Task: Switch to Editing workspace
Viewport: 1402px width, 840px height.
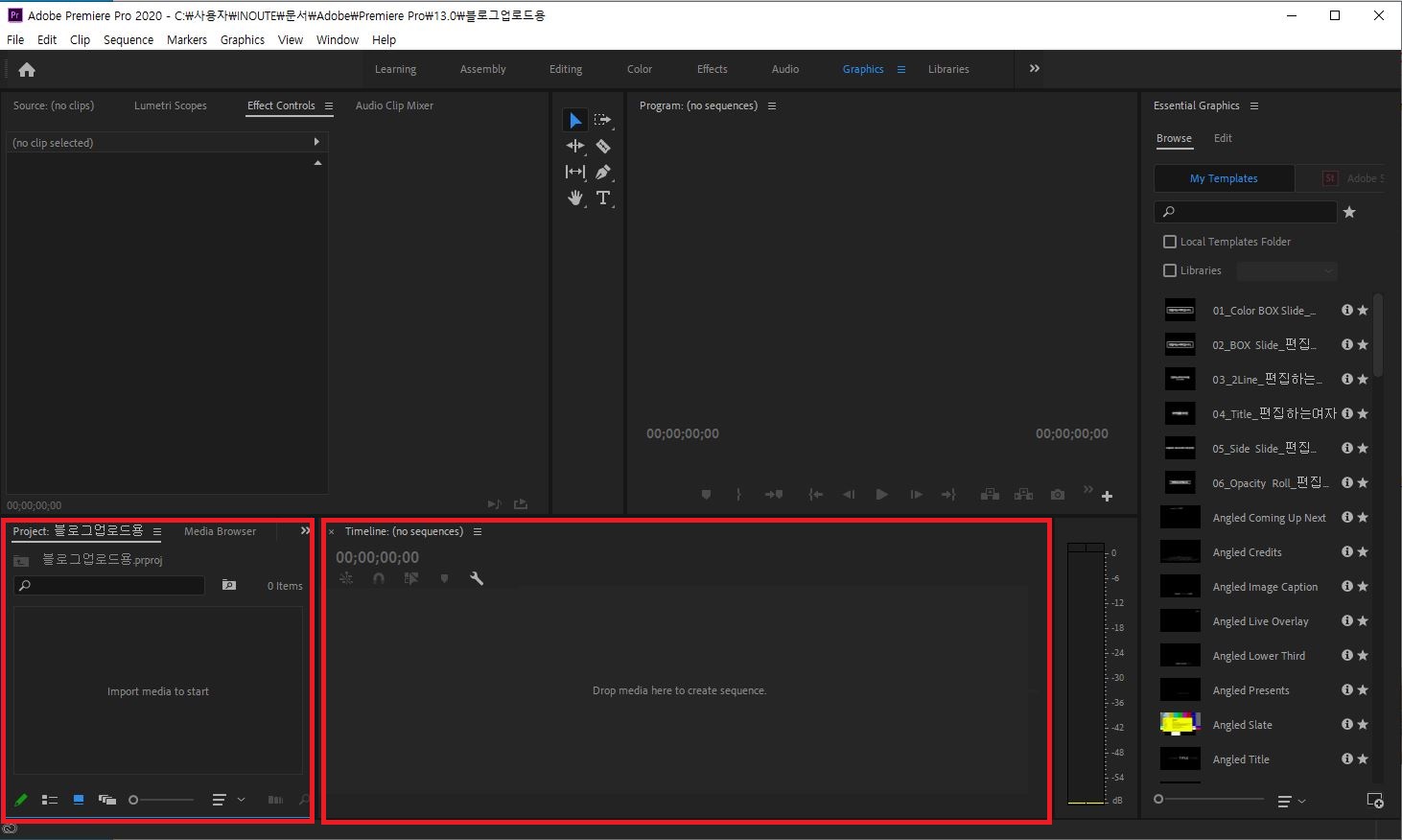Action: coord(566,69)
